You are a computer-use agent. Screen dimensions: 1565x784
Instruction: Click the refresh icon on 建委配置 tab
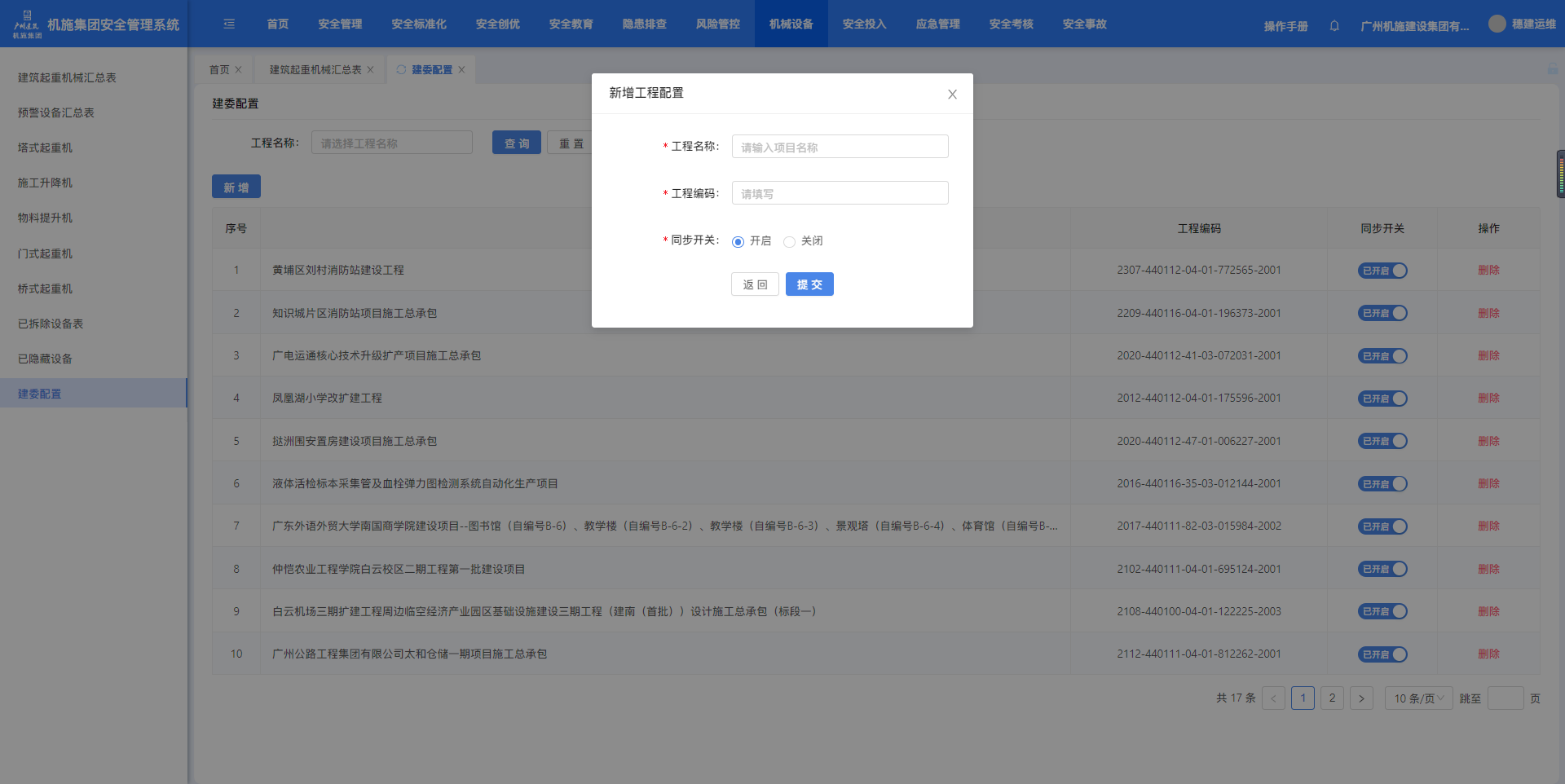[401, 70]
